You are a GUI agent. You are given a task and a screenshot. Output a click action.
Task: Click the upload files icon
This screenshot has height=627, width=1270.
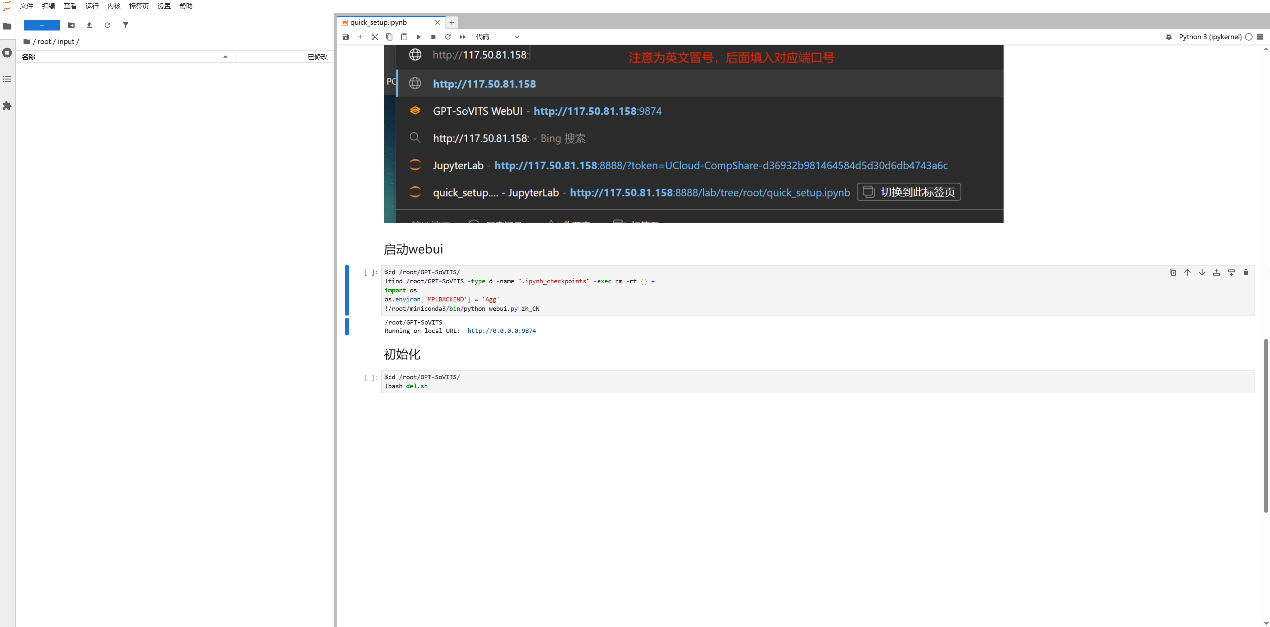point(89,25)
